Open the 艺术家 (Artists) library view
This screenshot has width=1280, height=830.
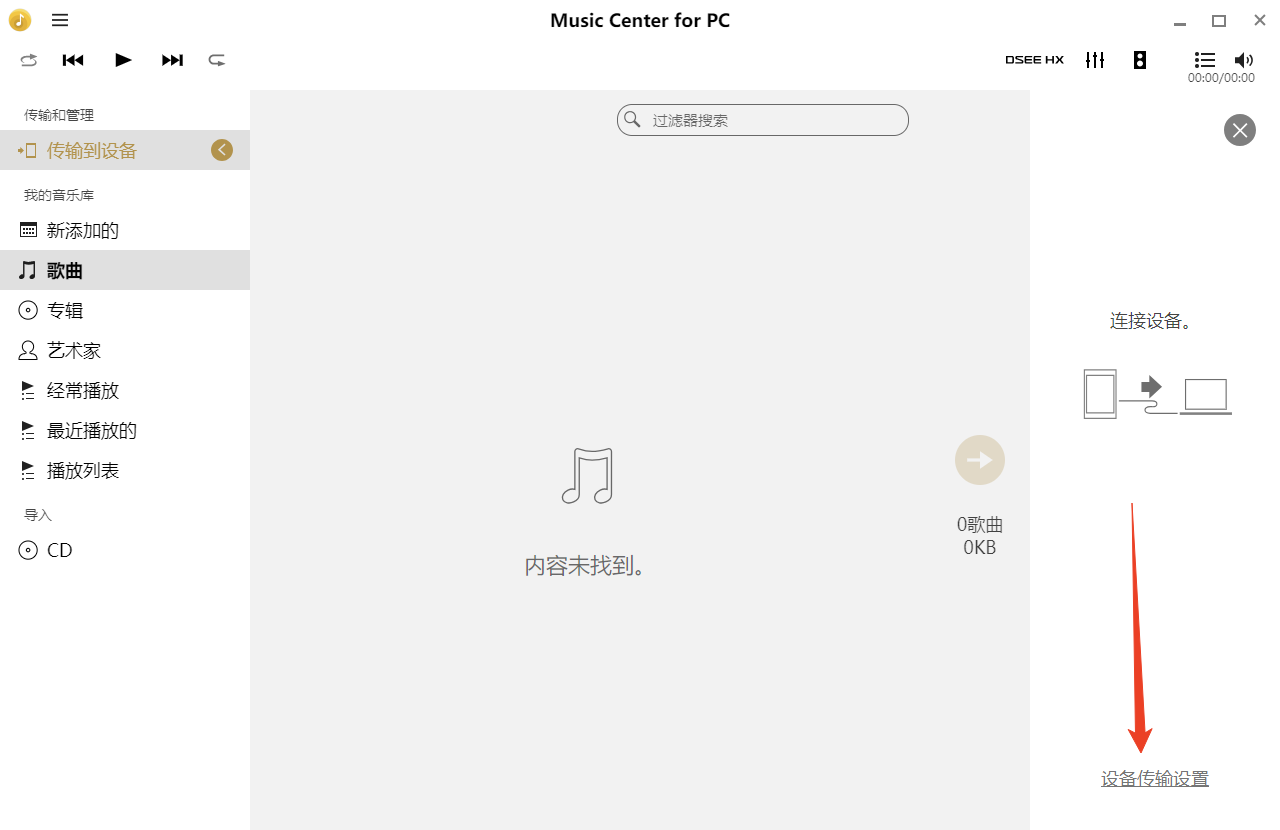(70, 350)
